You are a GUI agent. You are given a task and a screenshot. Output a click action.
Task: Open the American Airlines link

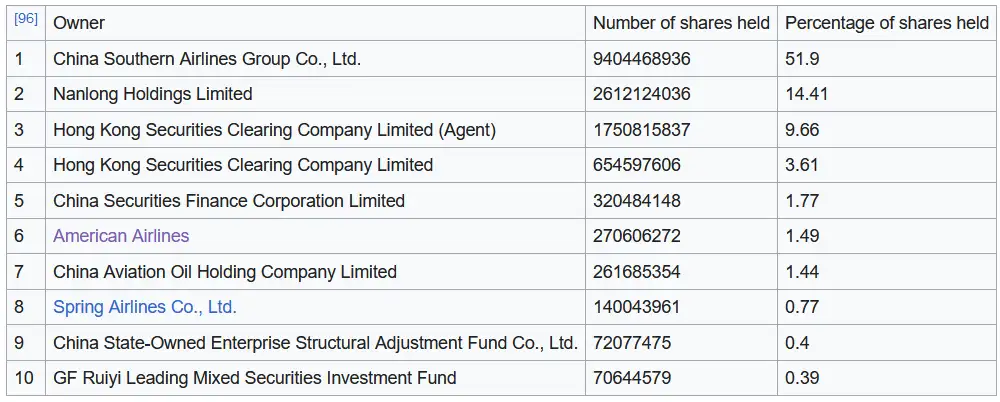coord(121,236)
